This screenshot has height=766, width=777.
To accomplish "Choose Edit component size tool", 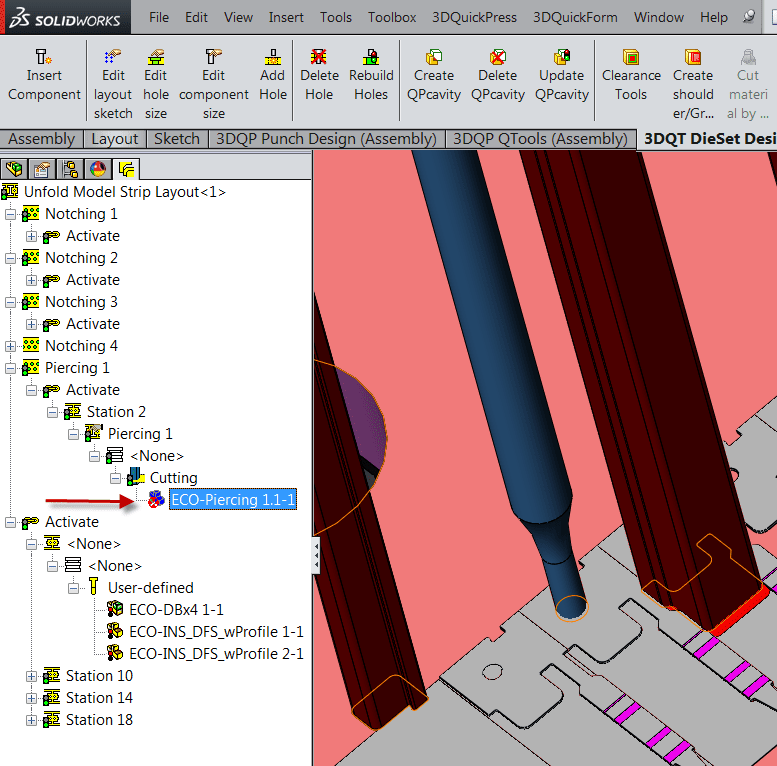I will [214, 84].
